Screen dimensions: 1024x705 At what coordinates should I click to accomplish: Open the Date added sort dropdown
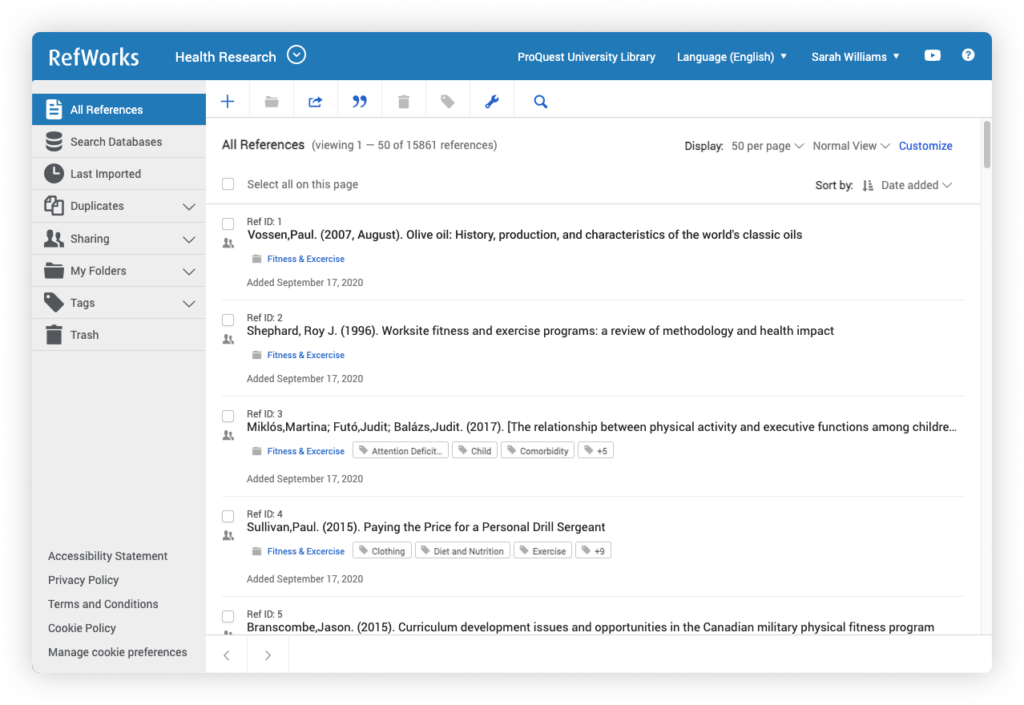tap(916, 185)
